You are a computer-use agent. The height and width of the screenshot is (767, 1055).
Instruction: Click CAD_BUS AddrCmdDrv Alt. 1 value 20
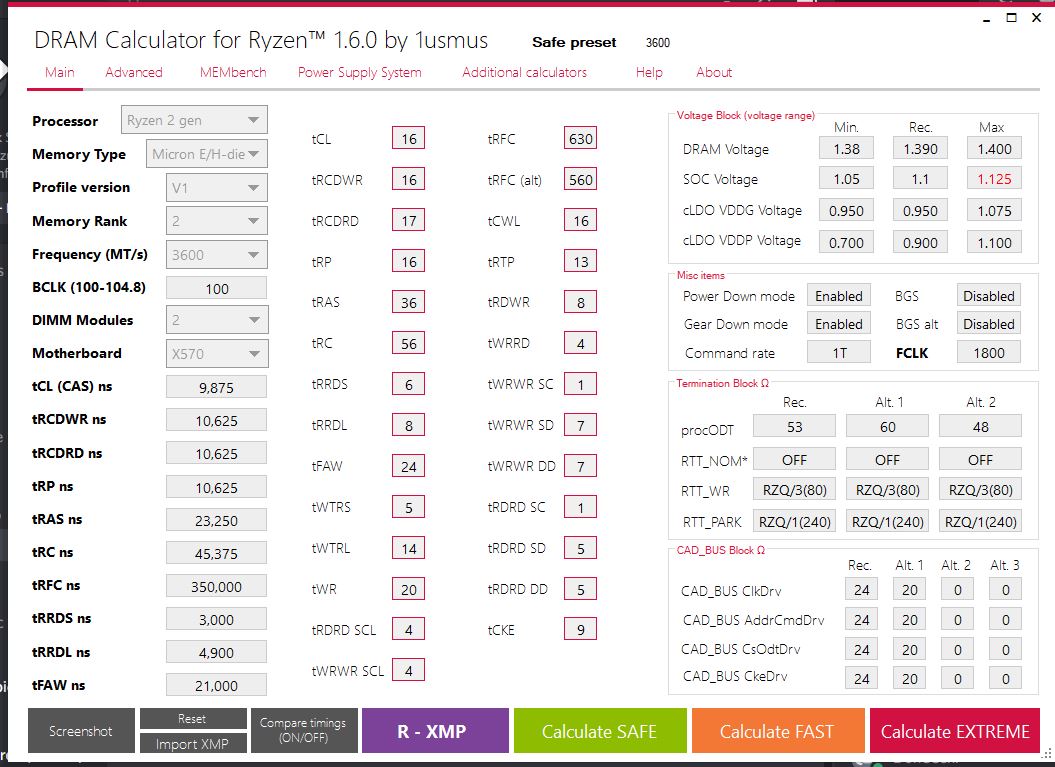(910, 620)
